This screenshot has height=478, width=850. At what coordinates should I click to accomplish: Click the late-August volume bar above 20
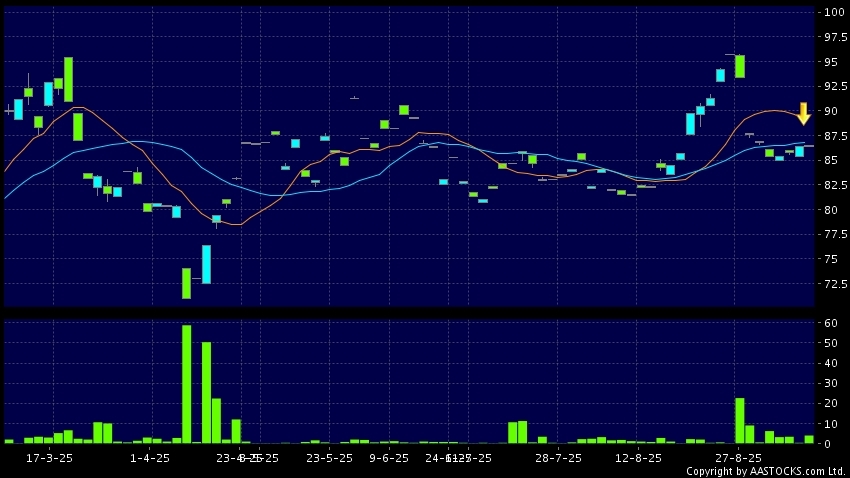pyautogui.click(x=740, y=421)
